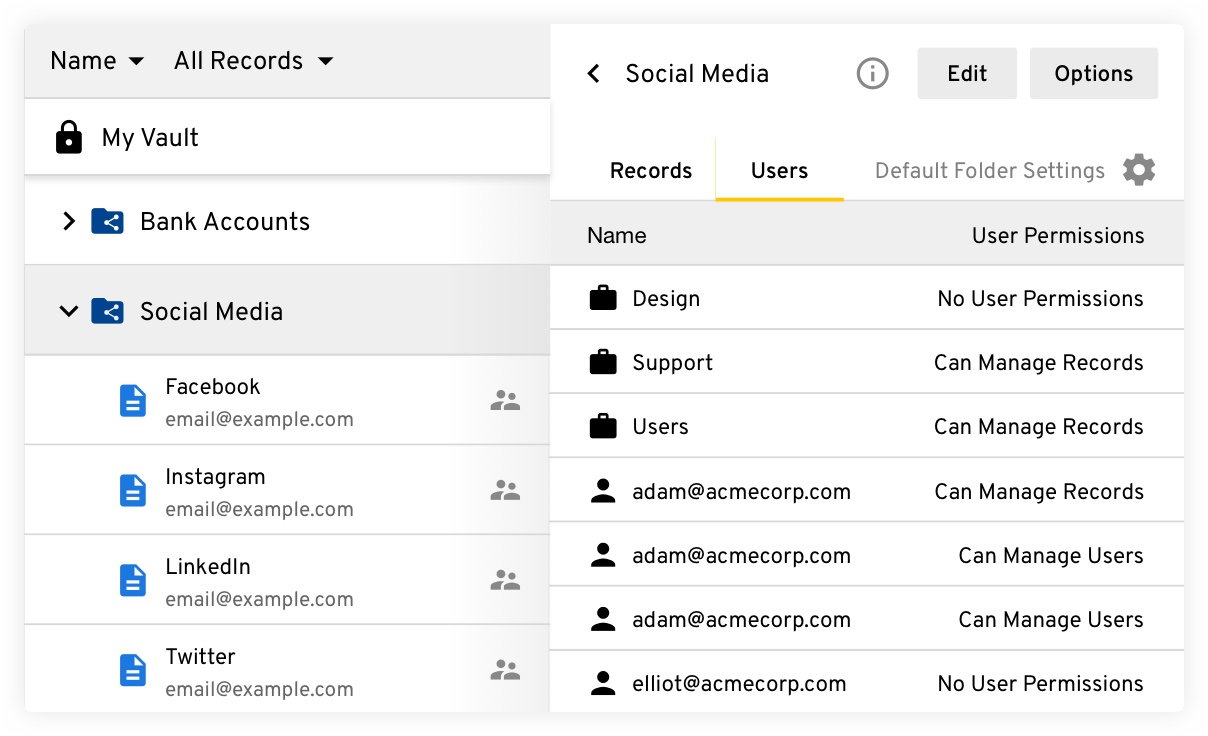The image size is (1208, 736).
Task: Click elliot@acmecorp.com email text
Action: pos(739,684)
